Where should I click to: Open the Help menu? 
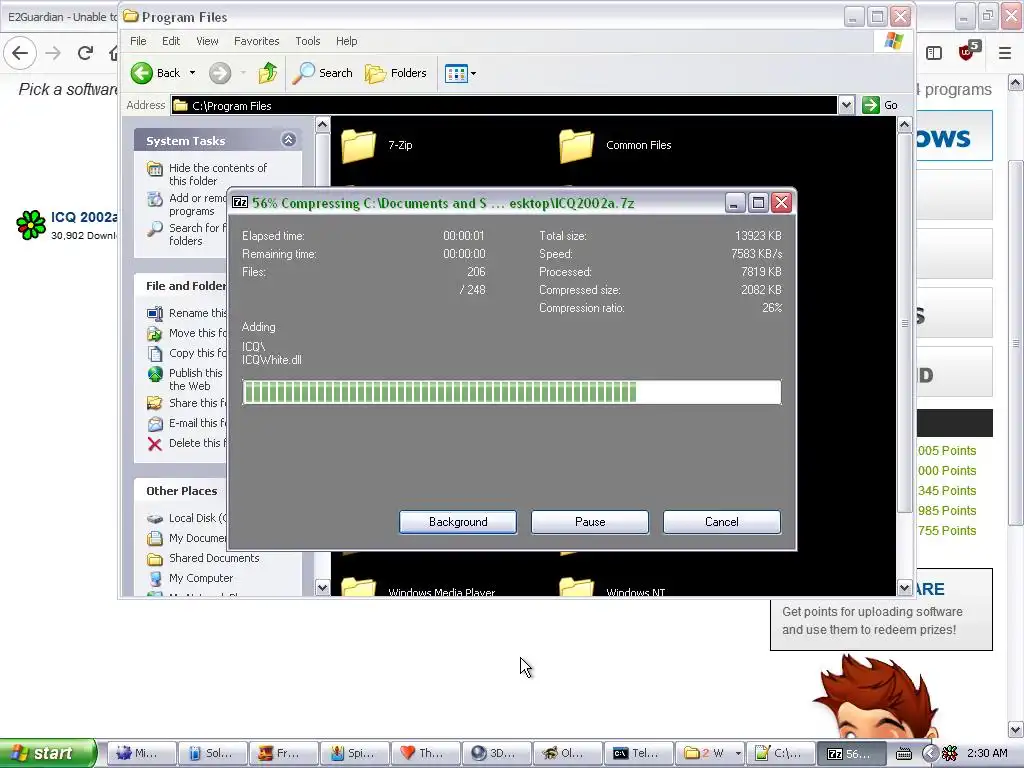(347, 41)
